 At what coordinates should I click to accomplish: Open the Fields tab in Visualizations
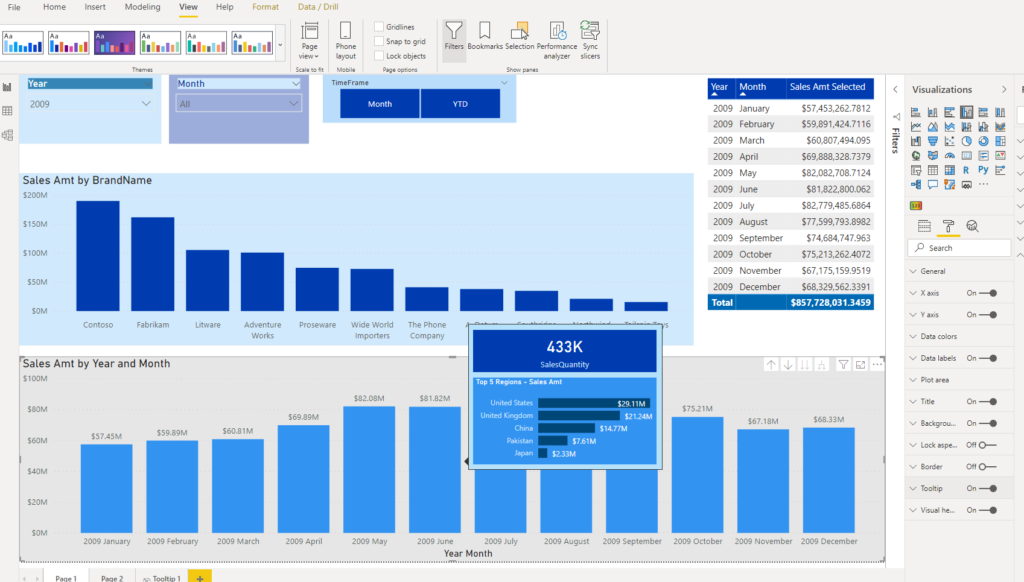point(924,226)
